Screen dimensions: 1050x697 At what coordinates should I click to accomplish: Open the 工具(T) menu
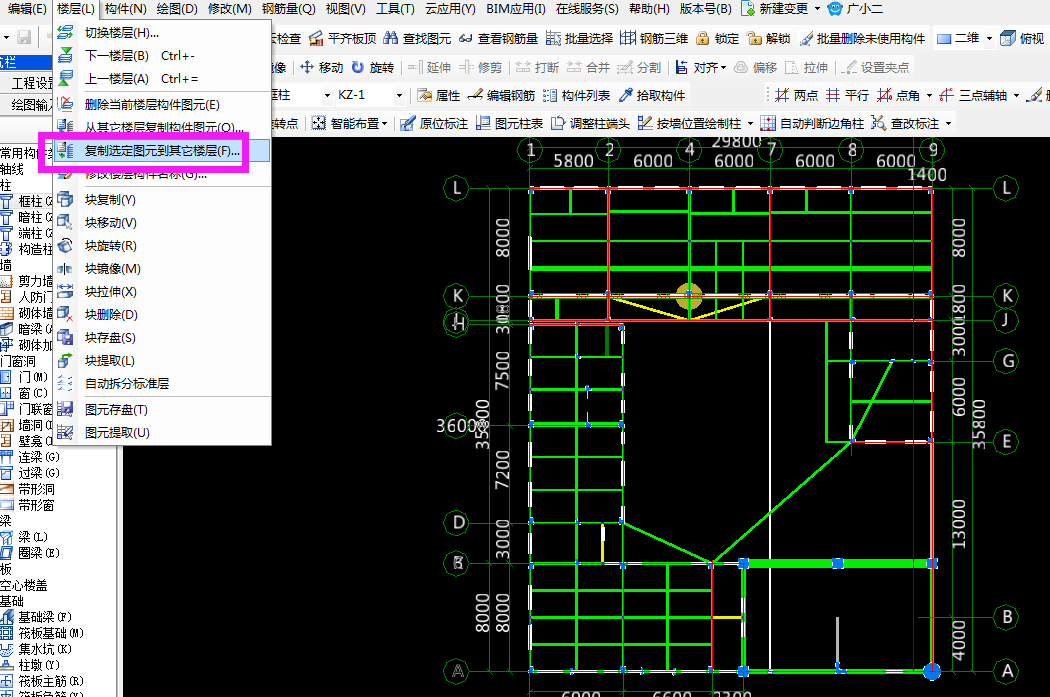pyautogui.click(x=395, y=9)
